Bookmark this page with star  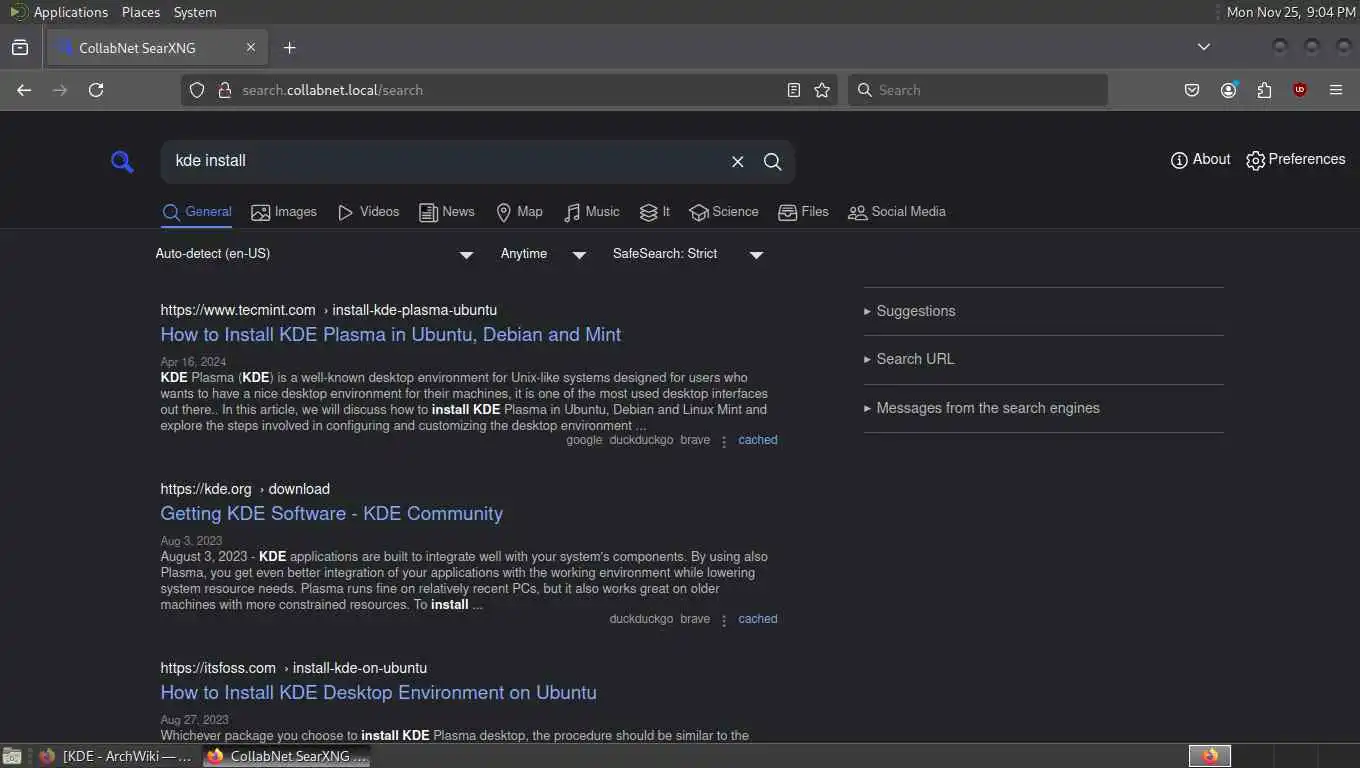[x=822, y=90]
